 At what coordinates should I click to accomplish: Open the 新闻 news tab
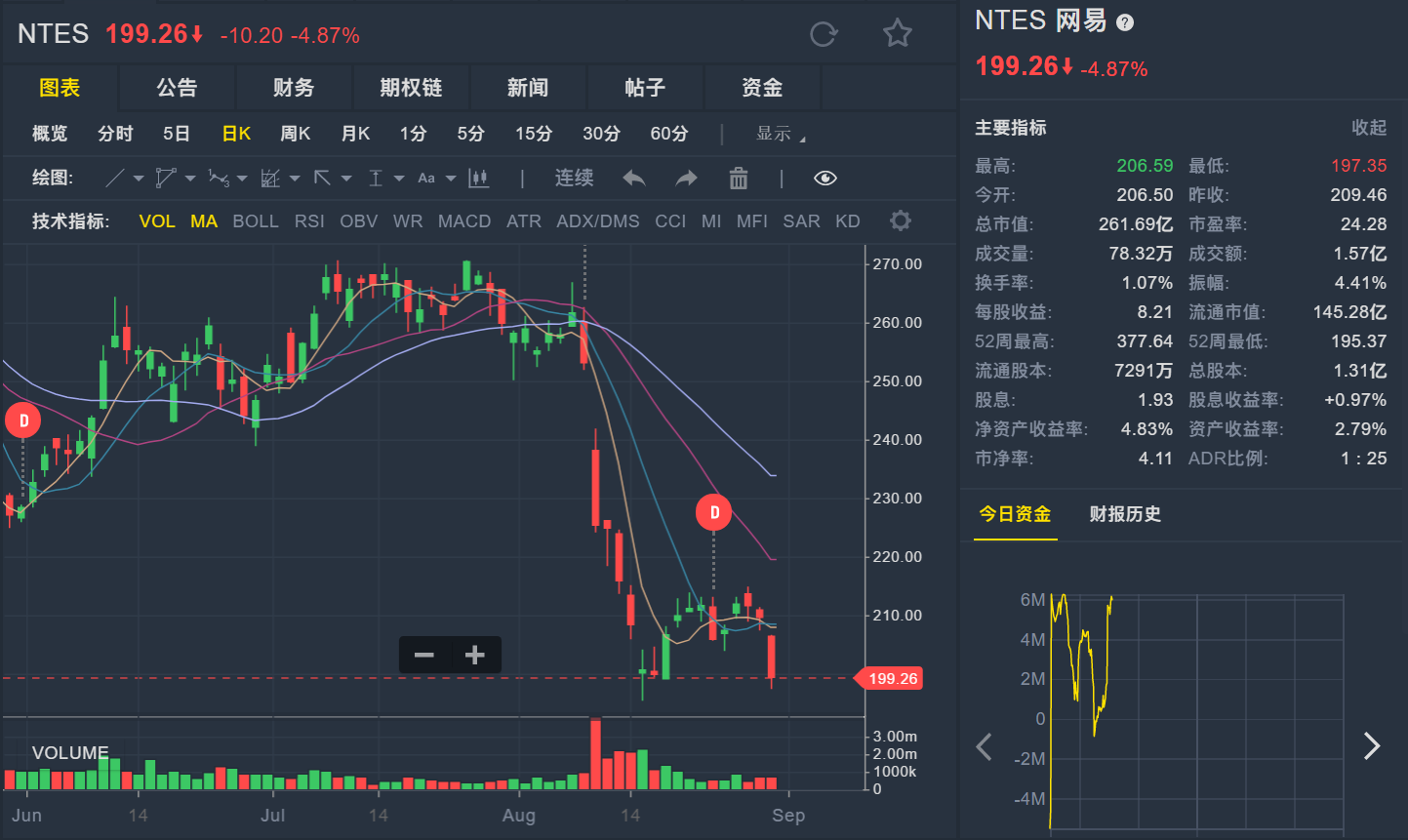(x=528, y=88)
